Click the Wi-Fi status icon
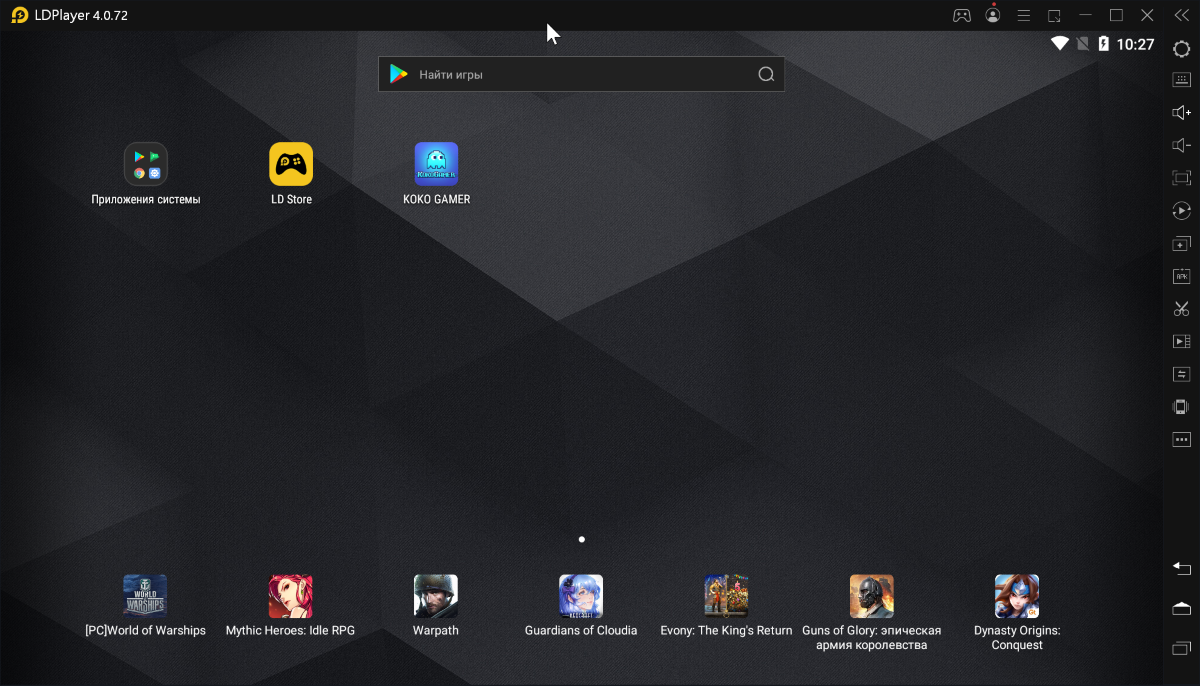Viewport: 1200px width, 686px height. (x=1060, y=44)
